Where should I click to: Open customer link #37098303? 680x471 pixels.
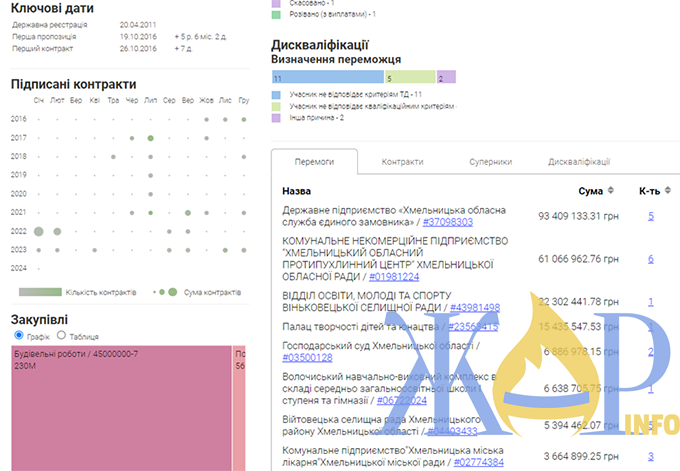(448, 222)
